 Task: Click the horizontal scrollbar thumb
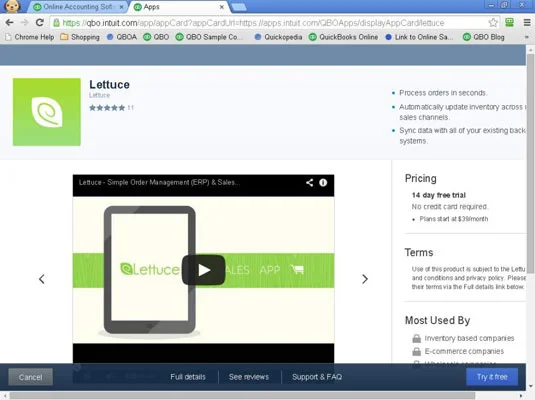click(x=242, y=396)
